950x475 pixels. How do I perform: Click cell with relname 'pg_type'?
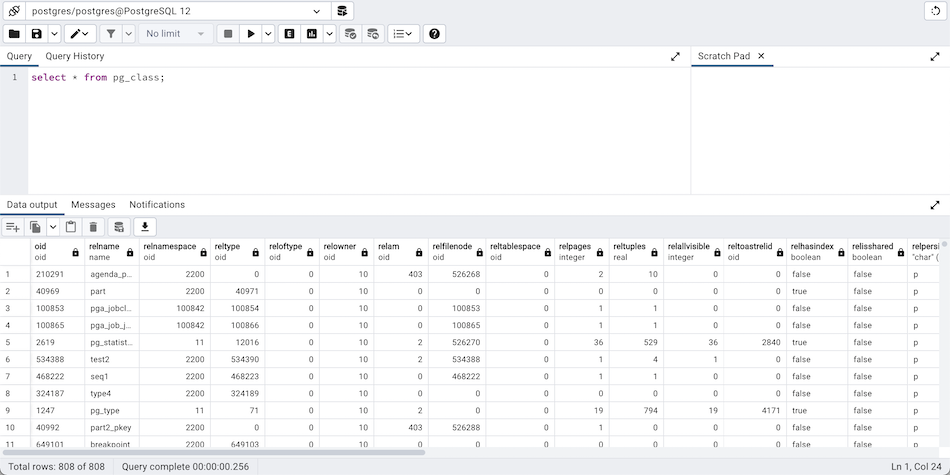[x=112, y=410]
